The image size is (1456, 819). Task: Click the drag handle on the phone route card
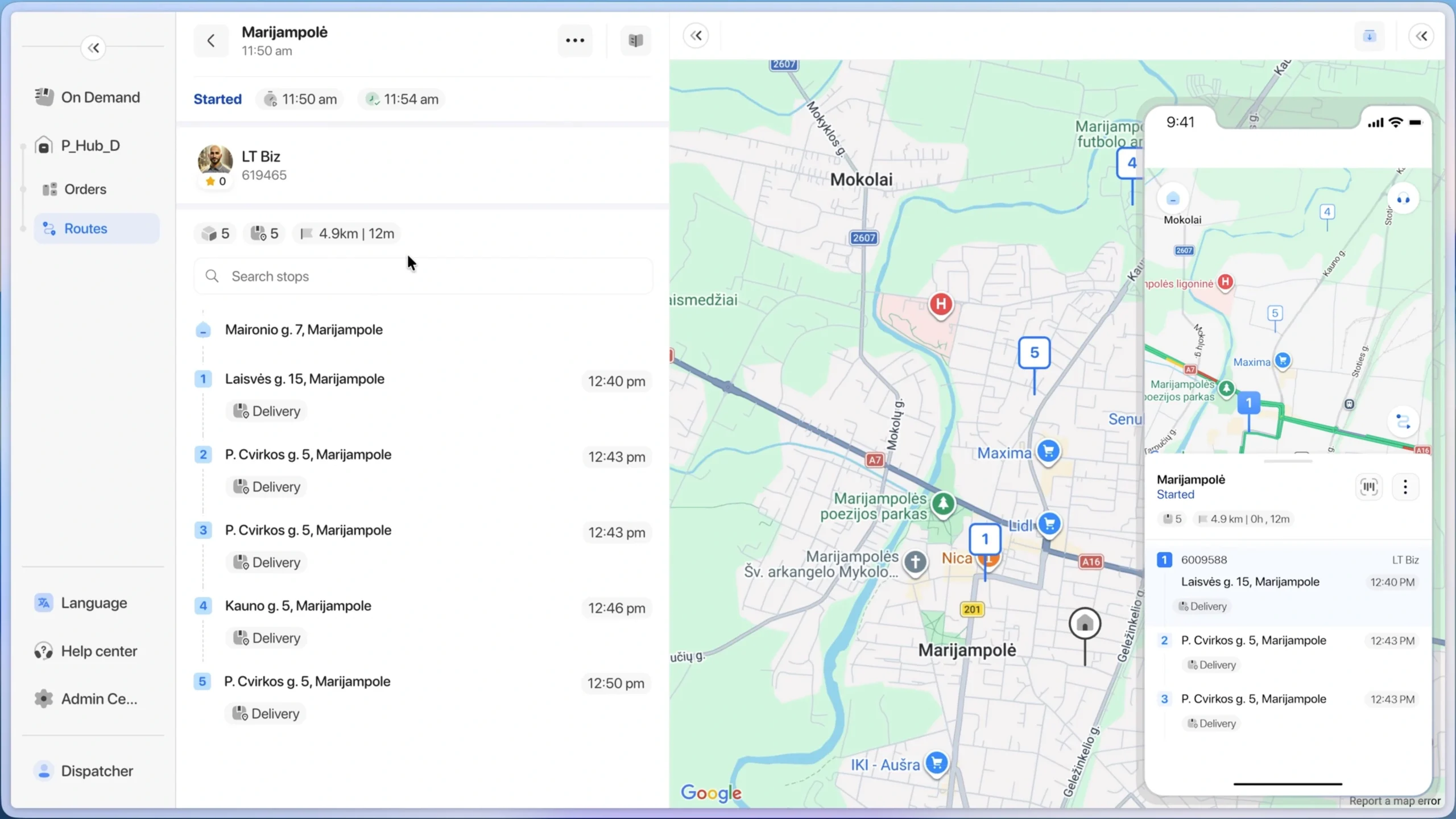[x=1288, y=461]
